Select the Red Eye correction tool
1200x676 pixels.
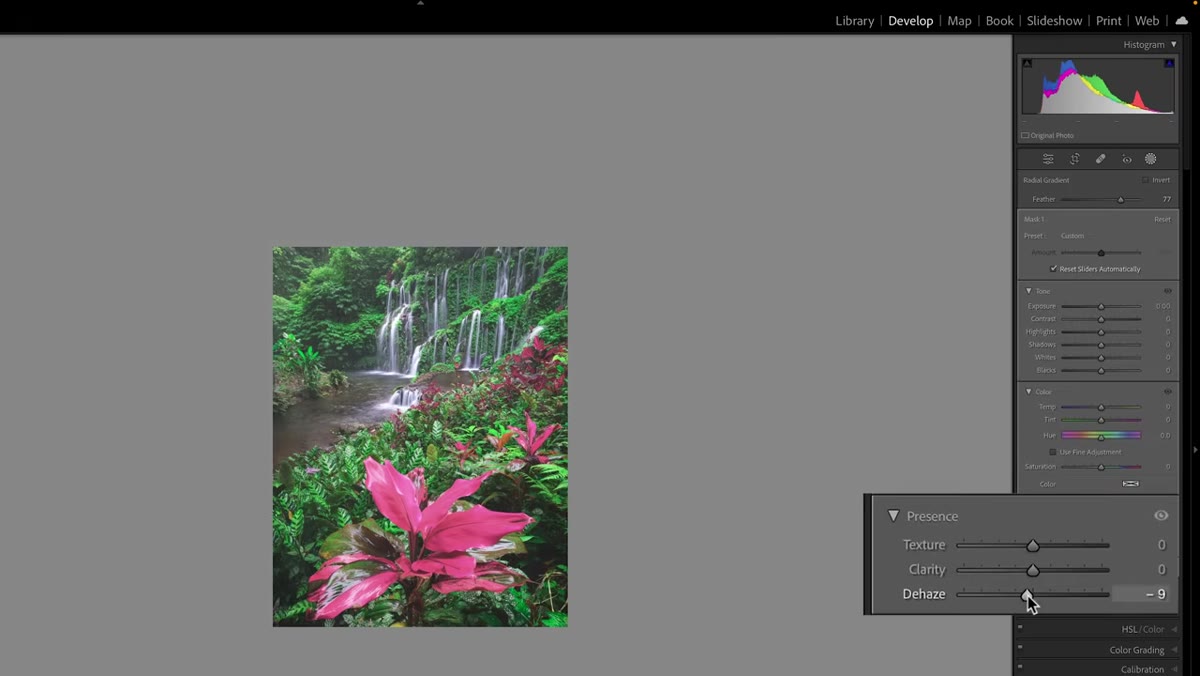(1126, 159)
